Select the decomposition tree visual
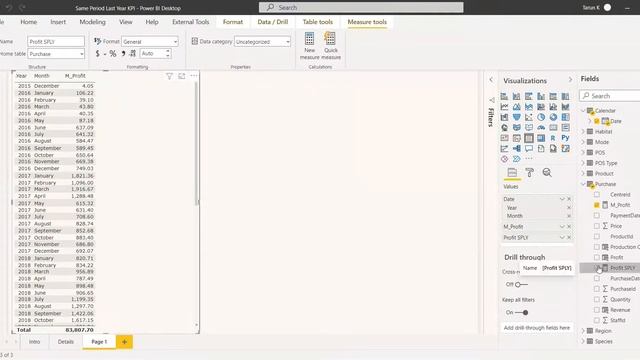640x360 pixels. point(517,149)
